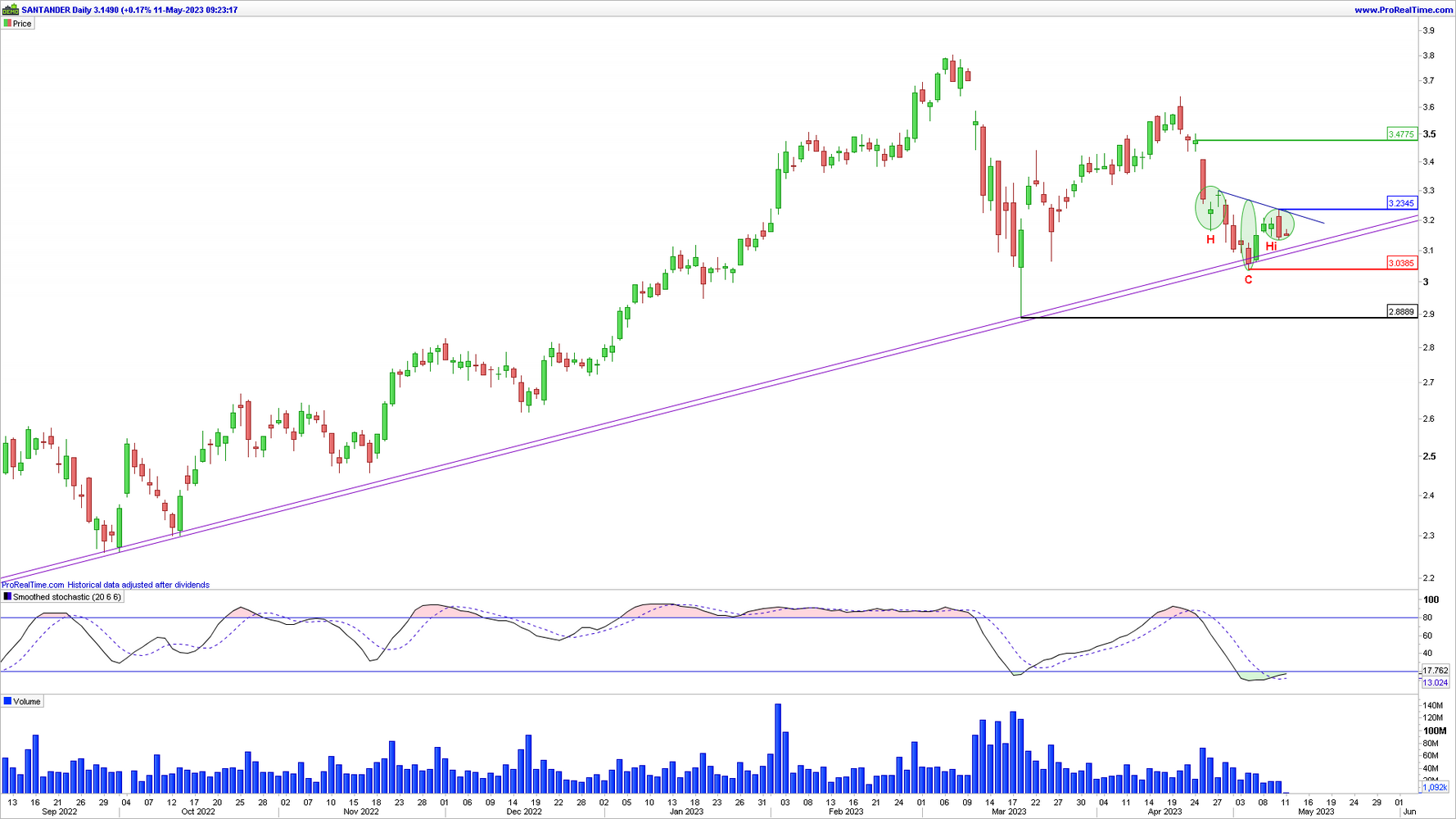Click the red Hi annotation label
Screen dimensions: 1456x819
click(x=1271, y=246)
